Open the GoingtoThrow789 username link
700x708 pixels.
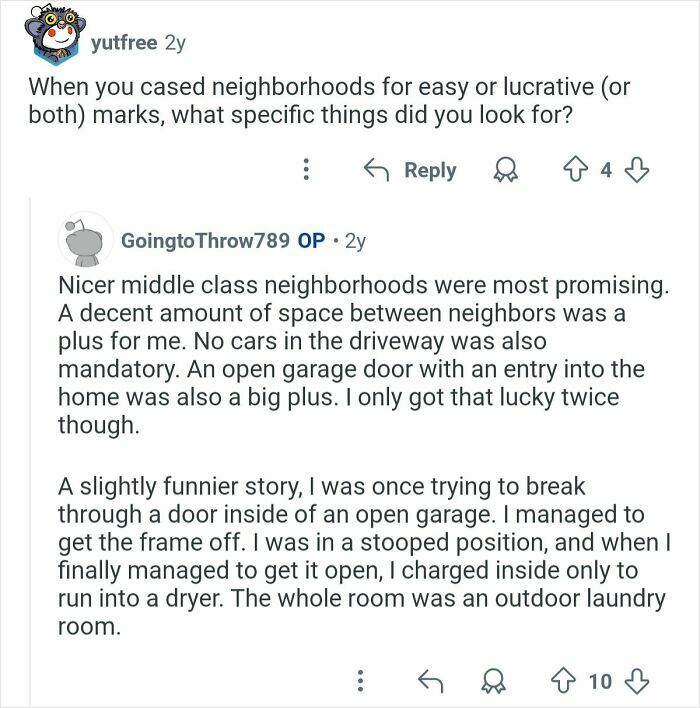click(204, 241)
